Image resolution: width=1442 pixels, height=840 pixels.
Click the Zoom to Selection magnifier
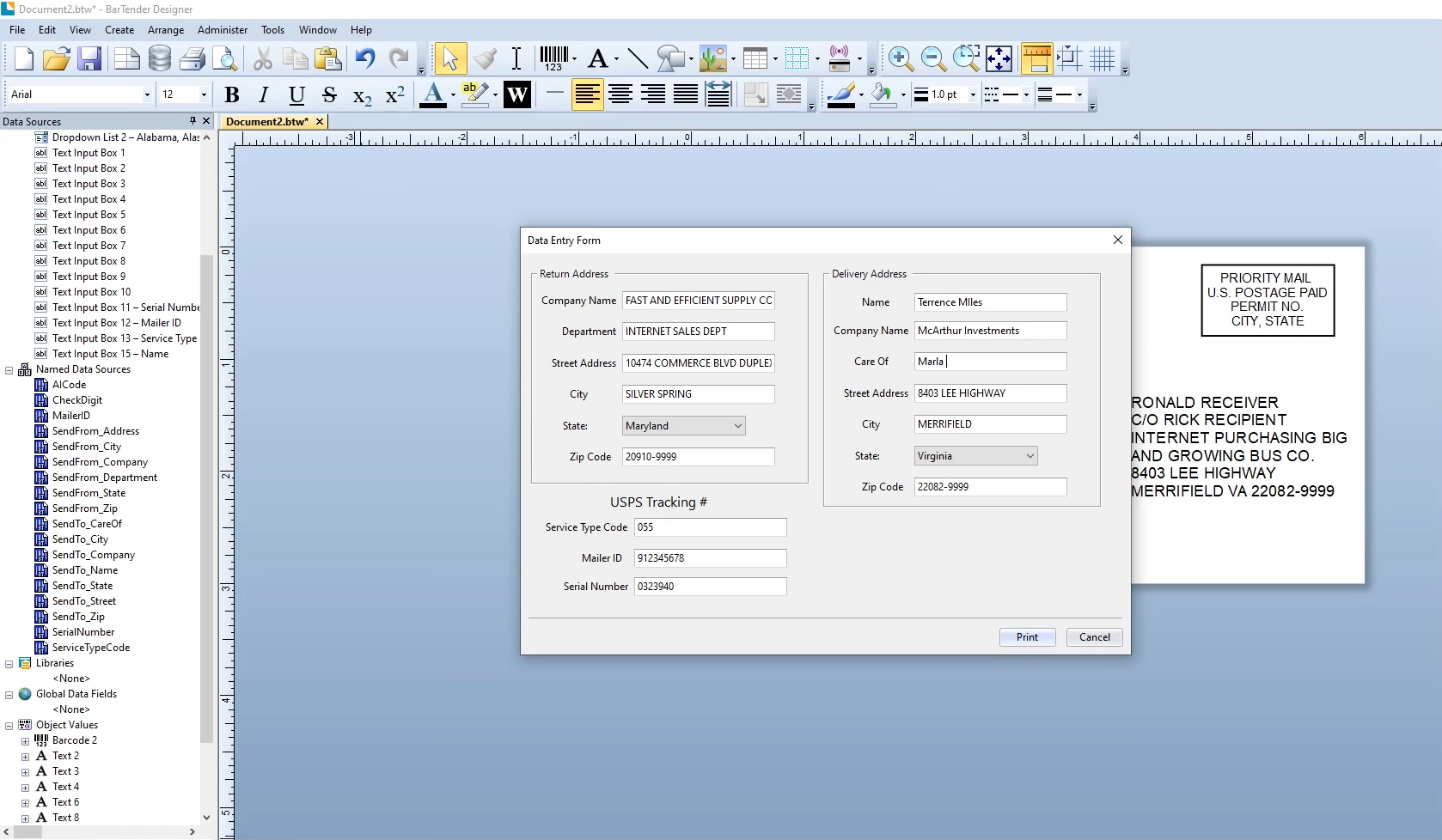point(966,58)
